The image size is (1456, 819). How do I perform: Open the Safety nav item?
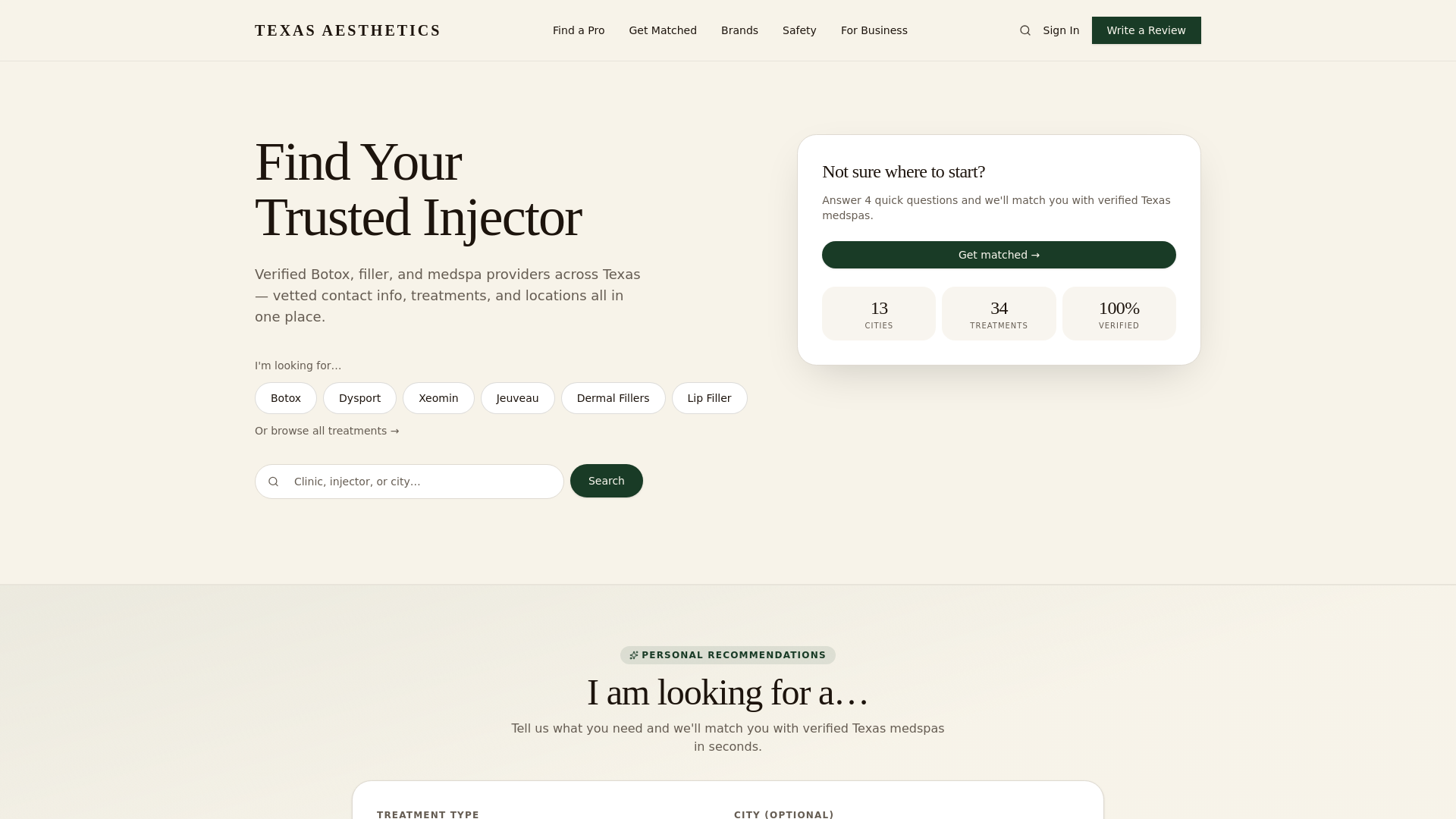[x=799, y=30]
